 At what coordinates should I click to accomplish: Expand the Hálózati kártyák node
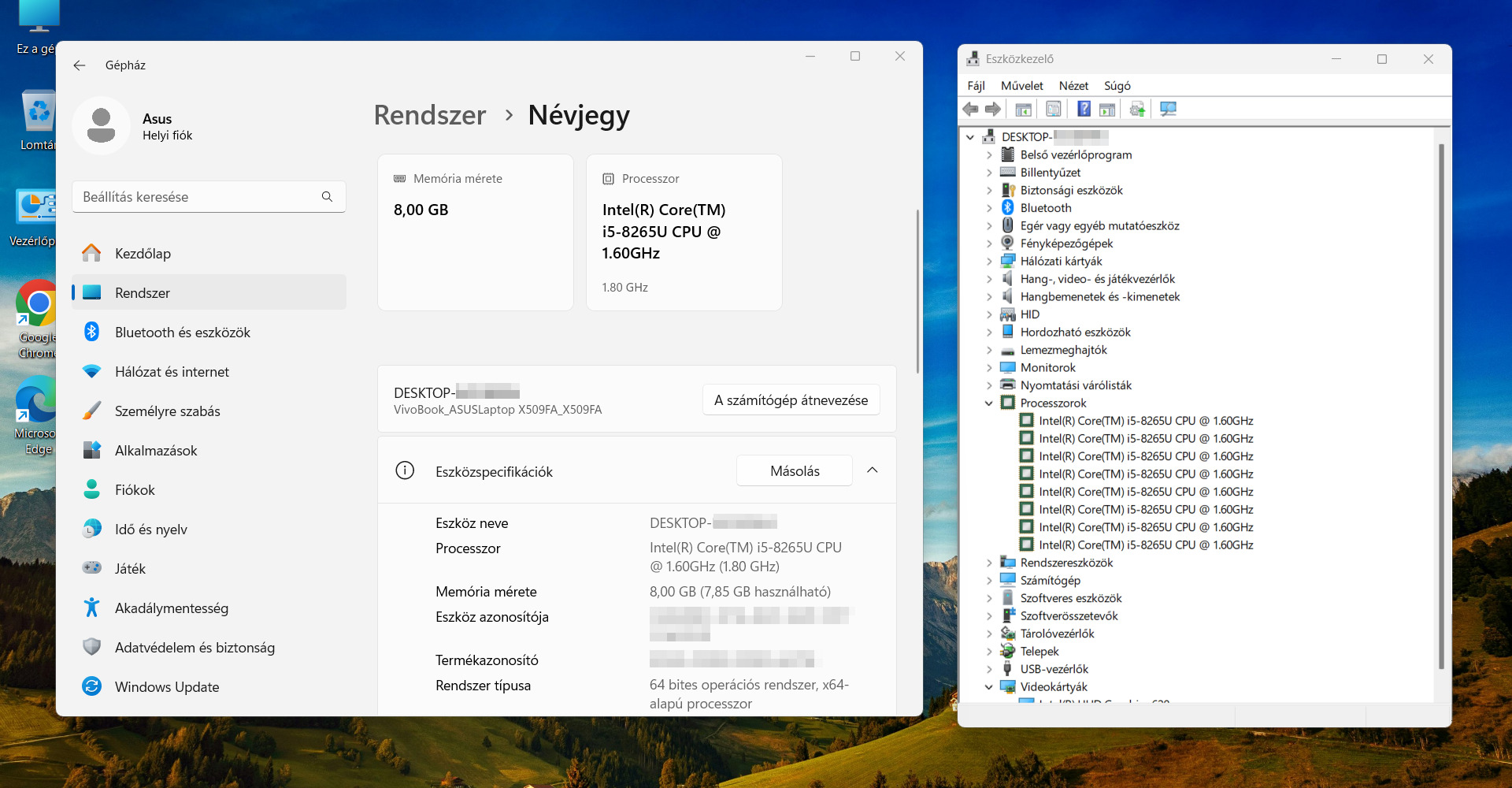[989, 261]
